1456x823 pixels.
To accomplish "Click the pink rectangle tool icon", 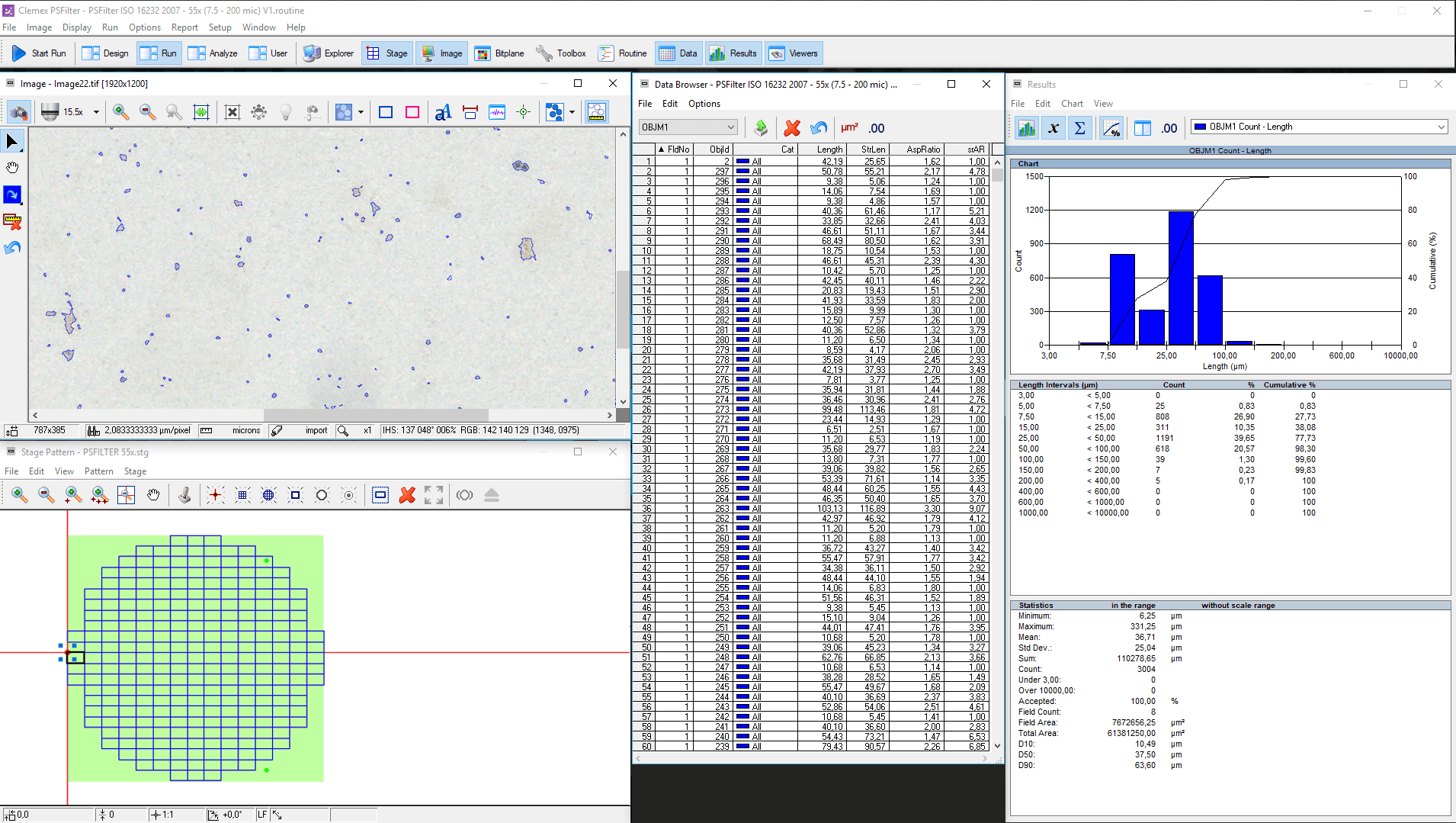I will click(x=412, y=113).
